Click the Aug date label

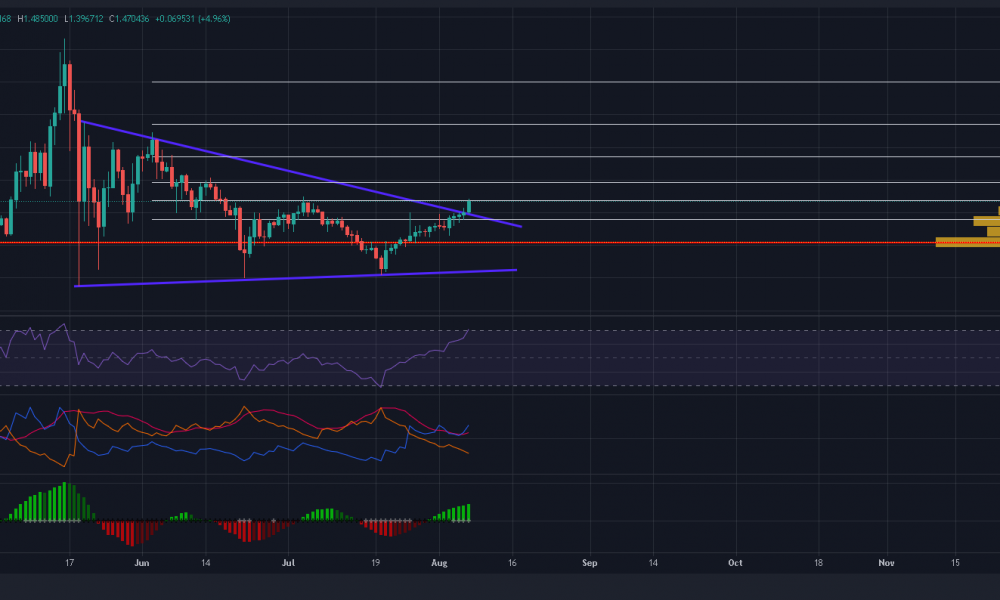click(439, 562)
